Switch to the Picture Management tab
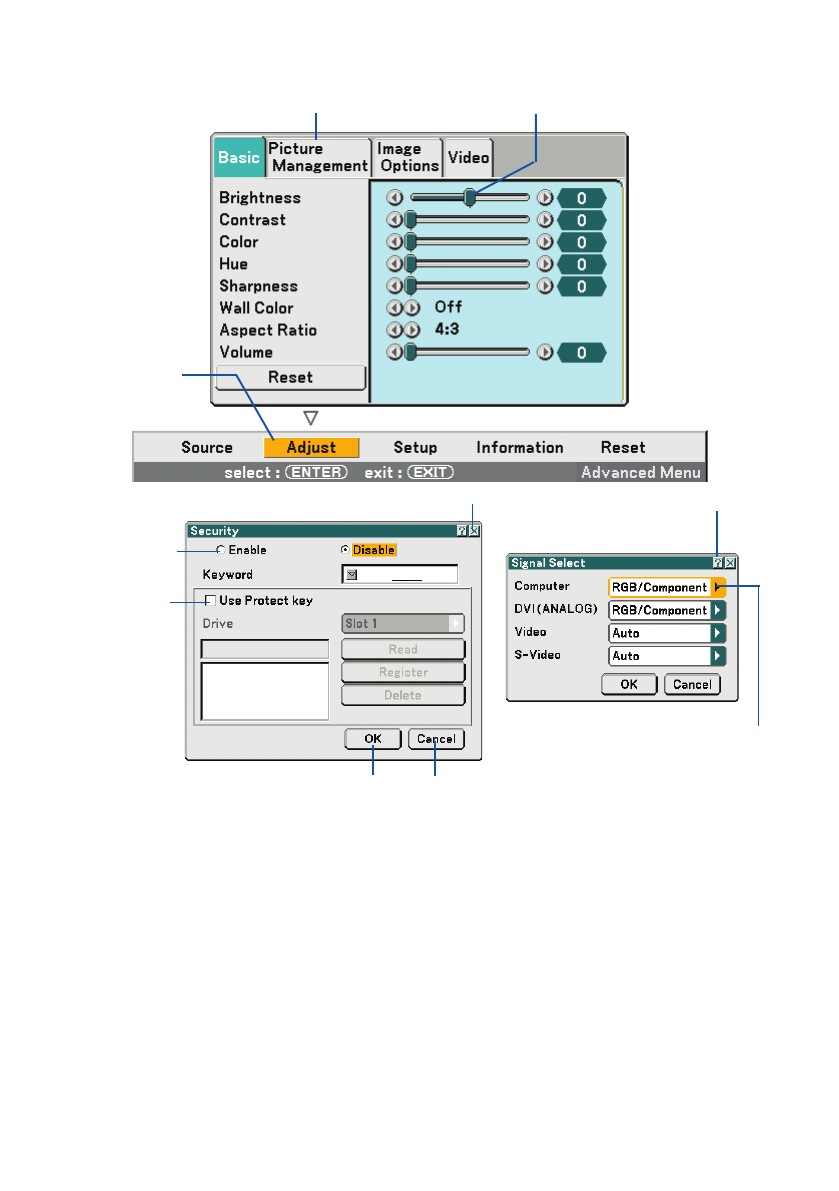This screenshot has height=1191, width=839. 318,157
